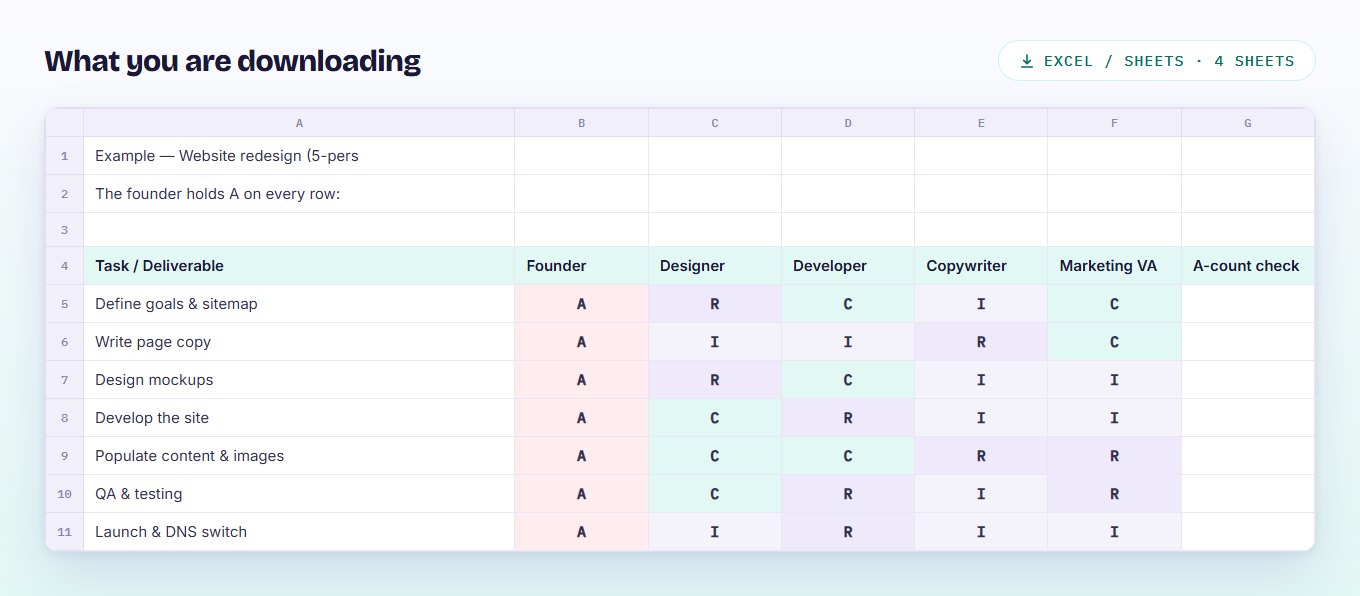Click Designer 'R' cell for Design mockups
This screenshot has height=596, width=1360.
click(x=715, y=380)
